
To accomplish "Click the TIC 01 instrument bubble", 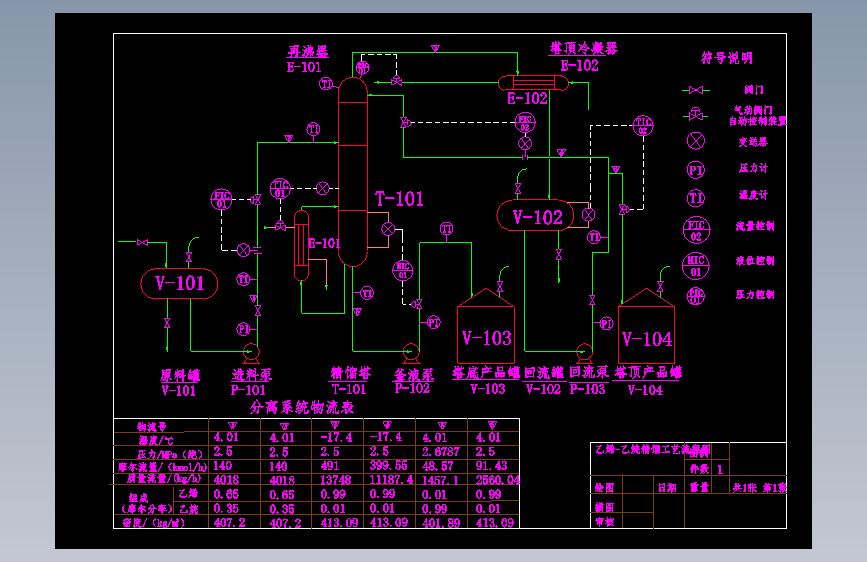I will click(x=280, y=189).
